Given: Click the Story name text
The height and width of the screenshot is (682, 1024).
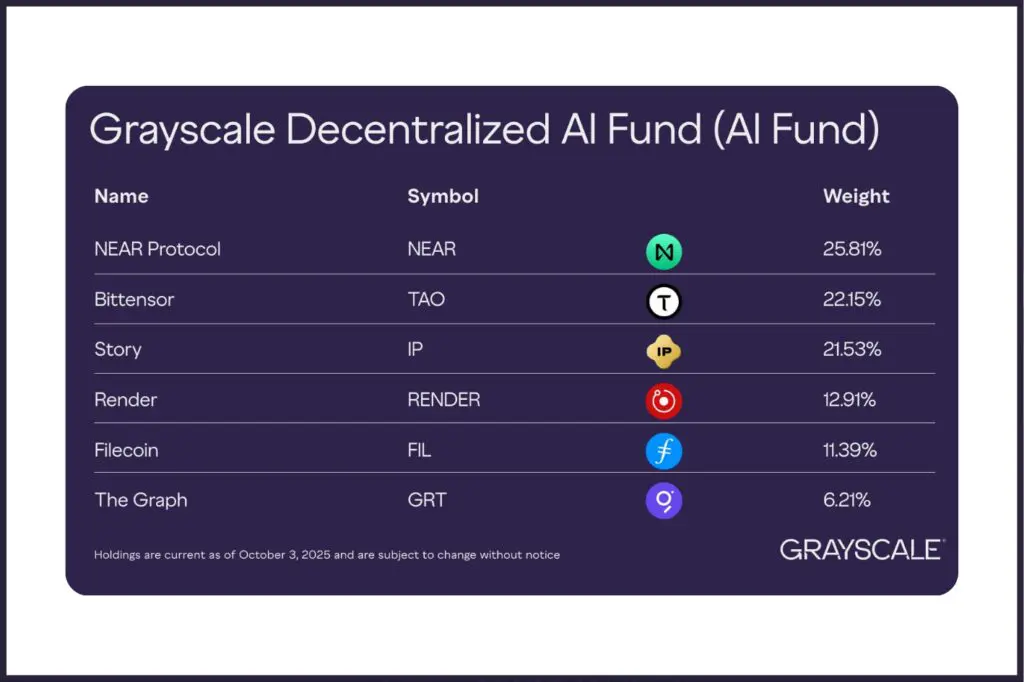Looking at the screenshot, I should 118,350.
